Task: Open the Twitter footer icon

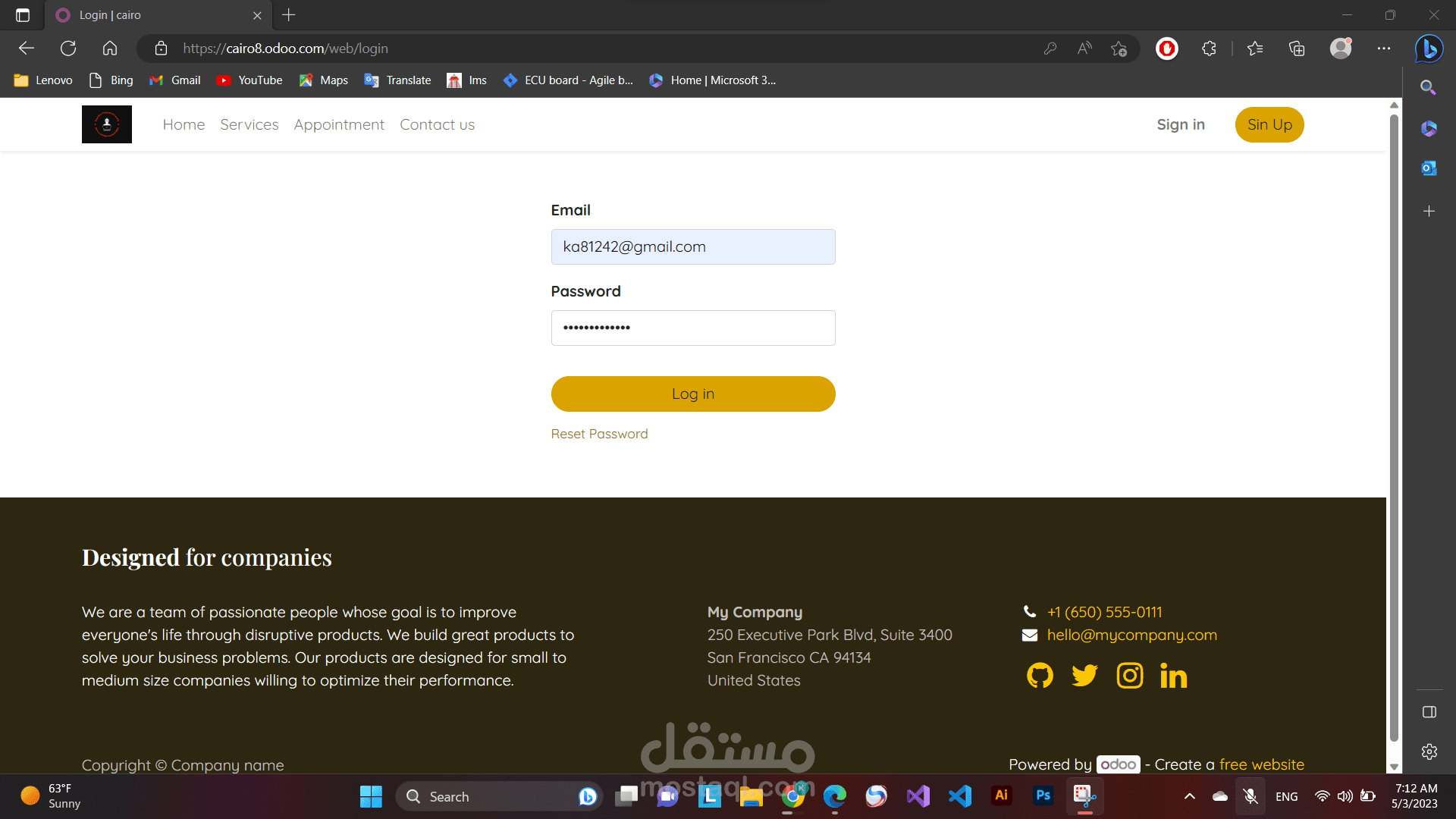Action: tap(1084, 675)
